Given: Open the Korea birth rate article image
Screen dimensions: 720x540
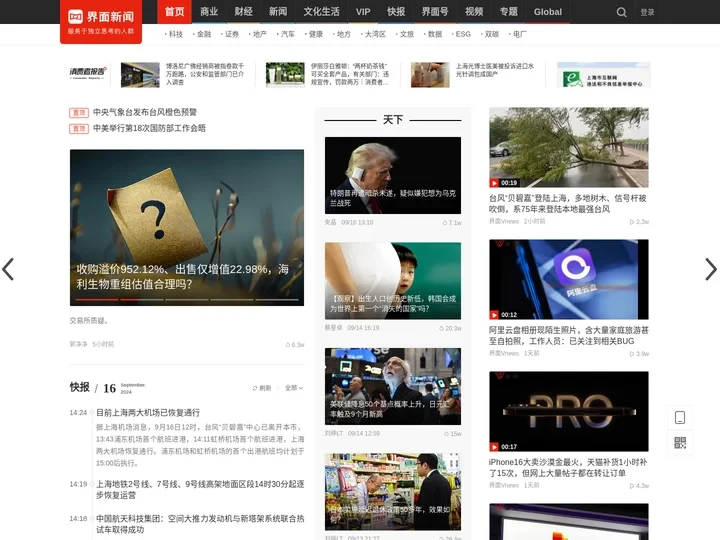Looking at the screenshot, I should coord(393,281).
